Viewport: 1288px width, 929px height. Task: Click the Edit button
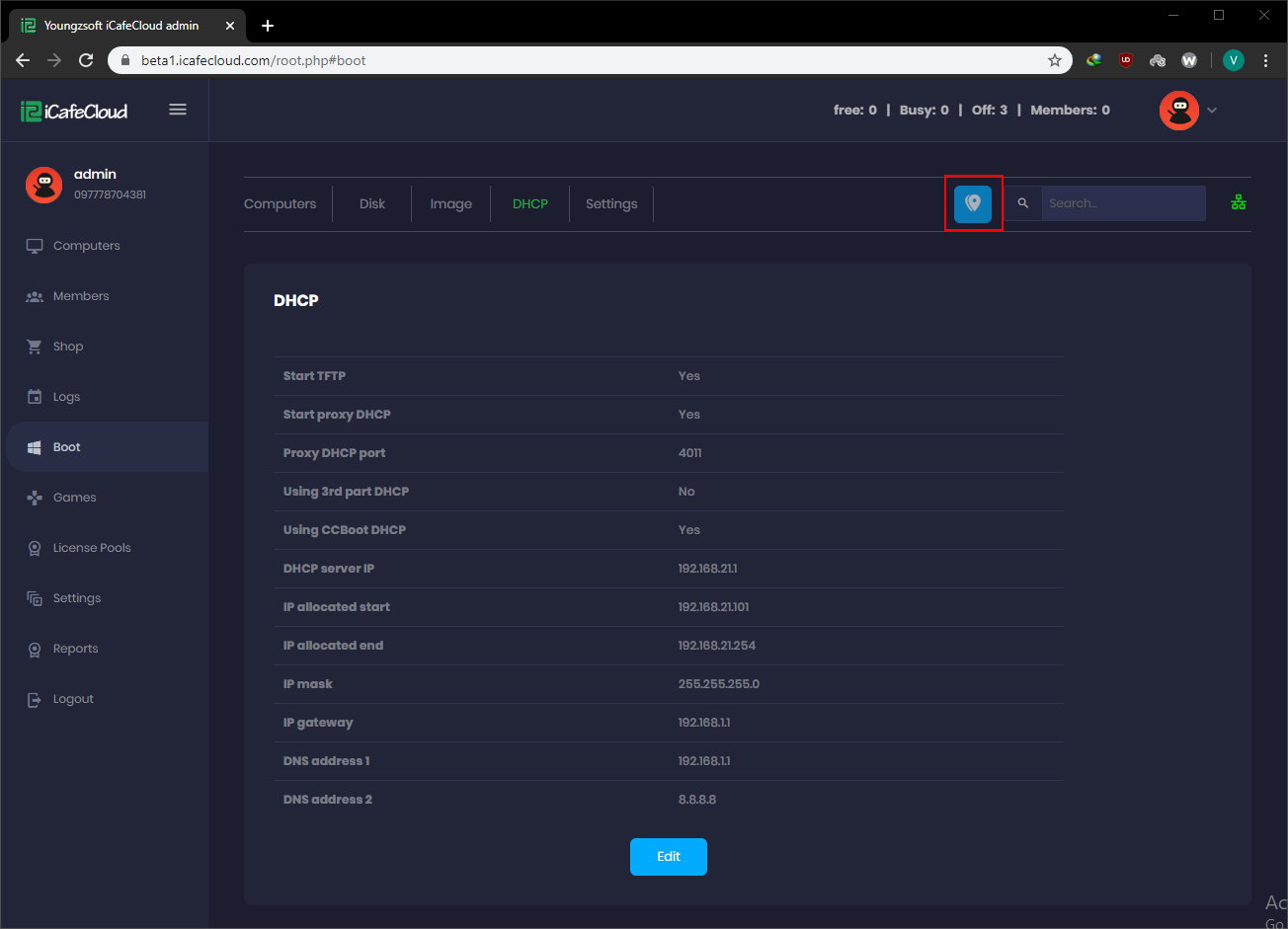(x=669, y=857)
